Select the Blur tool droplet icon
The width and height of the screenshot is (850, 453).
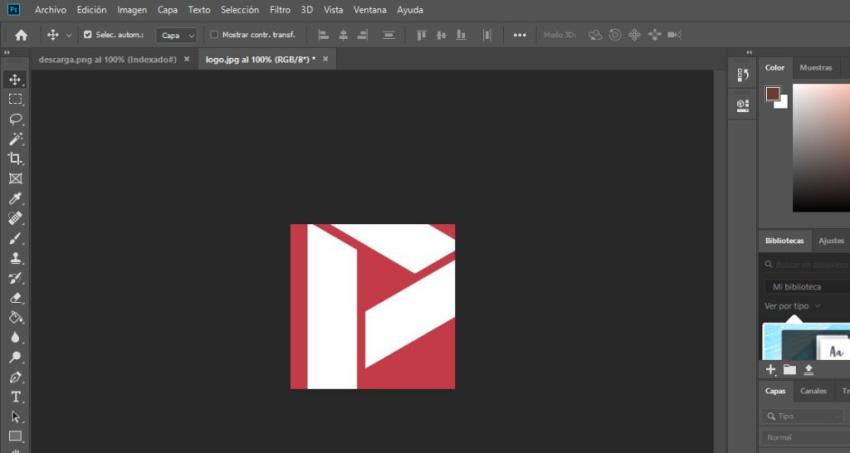15,338
